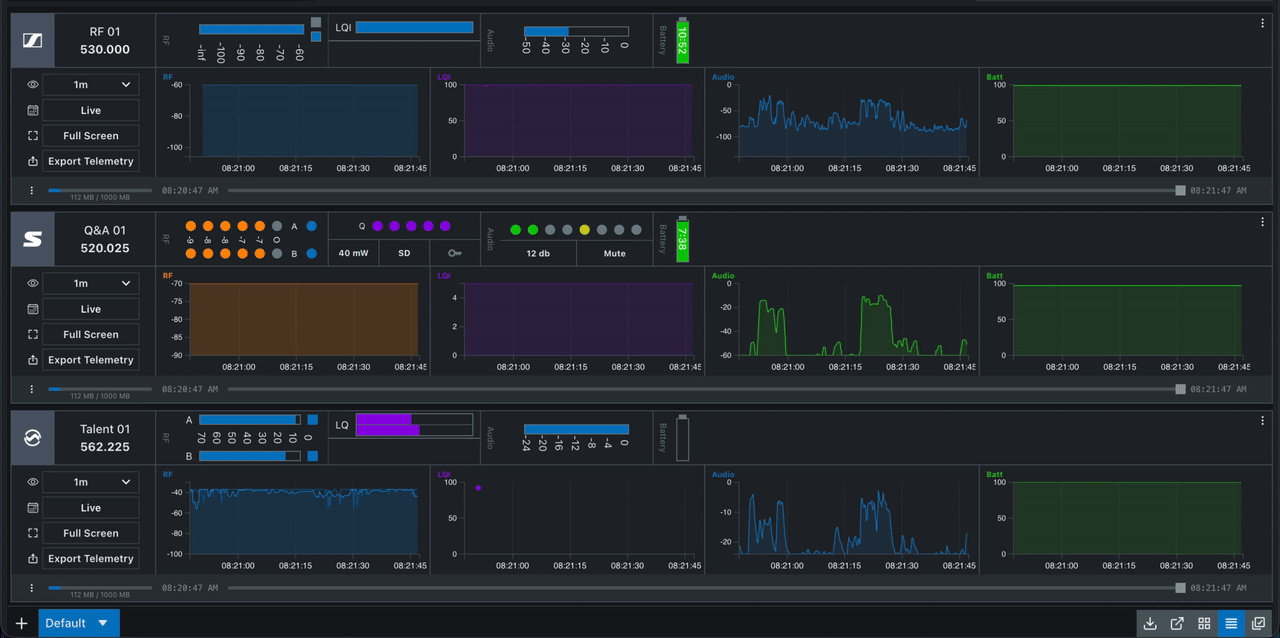The height and width of the screenshot is (638, 1280).
Task: Click Export Telemetry for Q&A 01
Action: [x=90, y=359]
